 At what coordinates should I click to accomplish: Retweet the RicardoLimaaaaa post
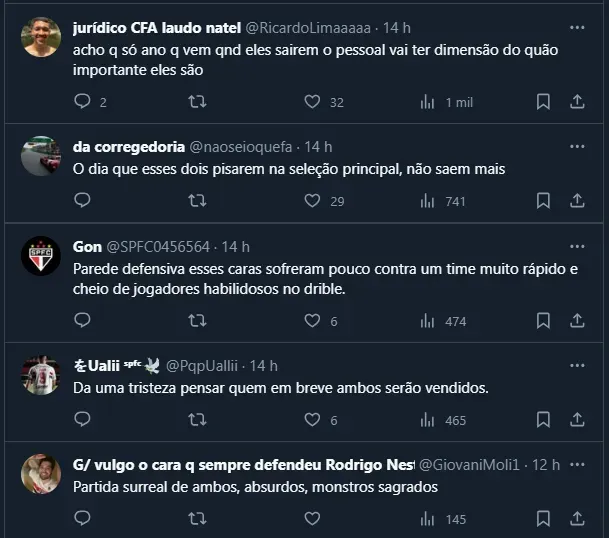coord(198,102)
